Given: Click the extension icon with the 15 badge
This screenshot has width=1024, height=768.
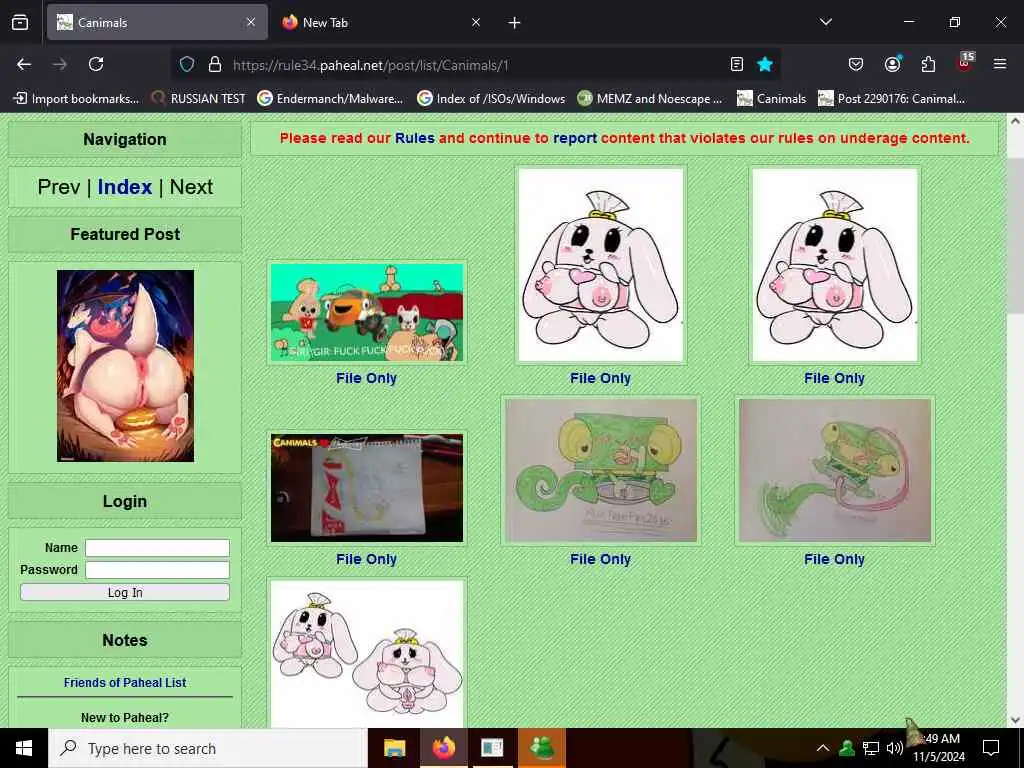Looking at the screenshot, I should pos(965,63).
